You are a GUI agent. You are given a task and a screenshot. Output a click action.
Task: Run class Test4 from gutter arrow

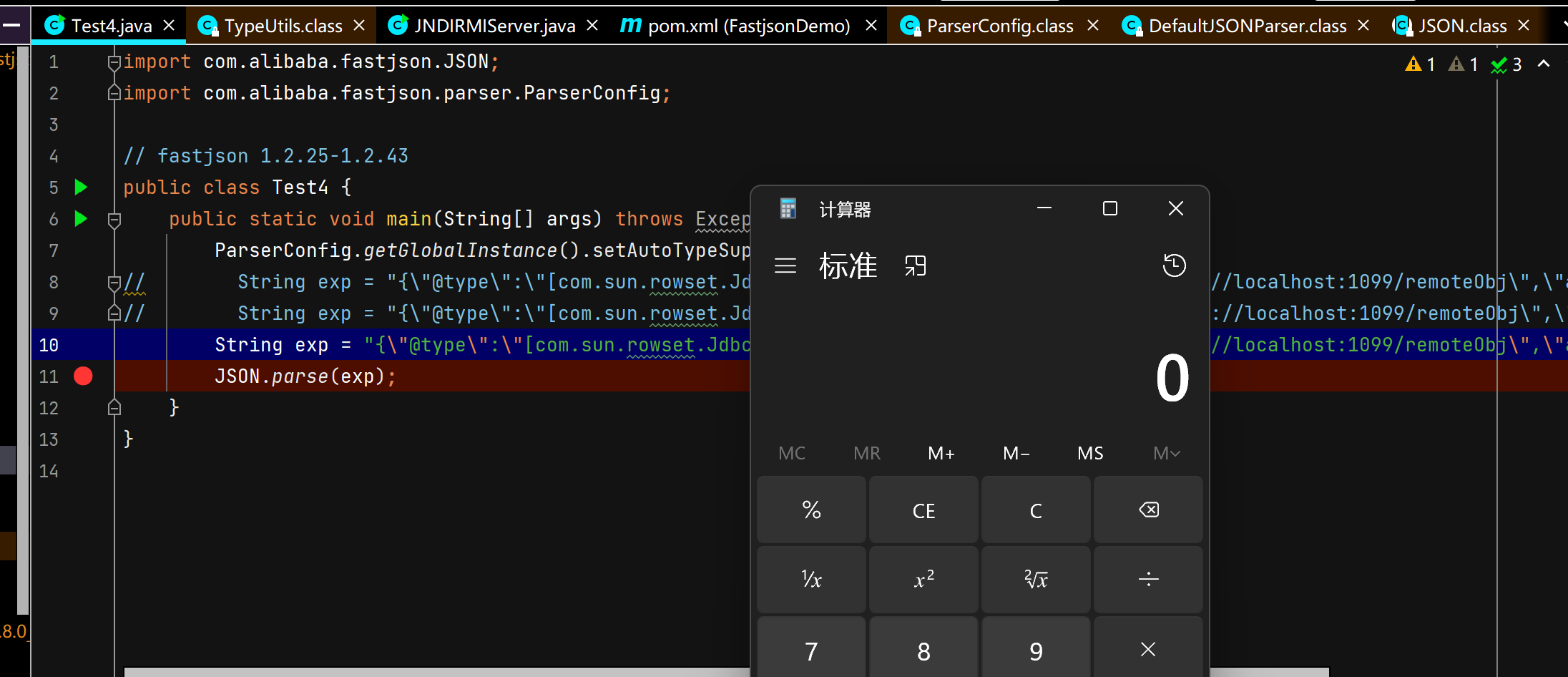81,187
